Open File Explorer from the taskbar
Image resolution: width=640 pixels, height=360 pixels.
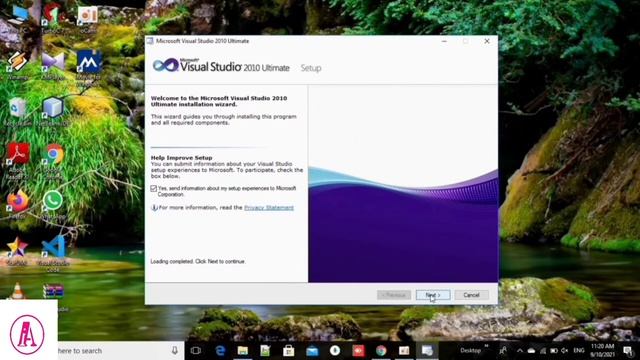[x=243, y=351]
